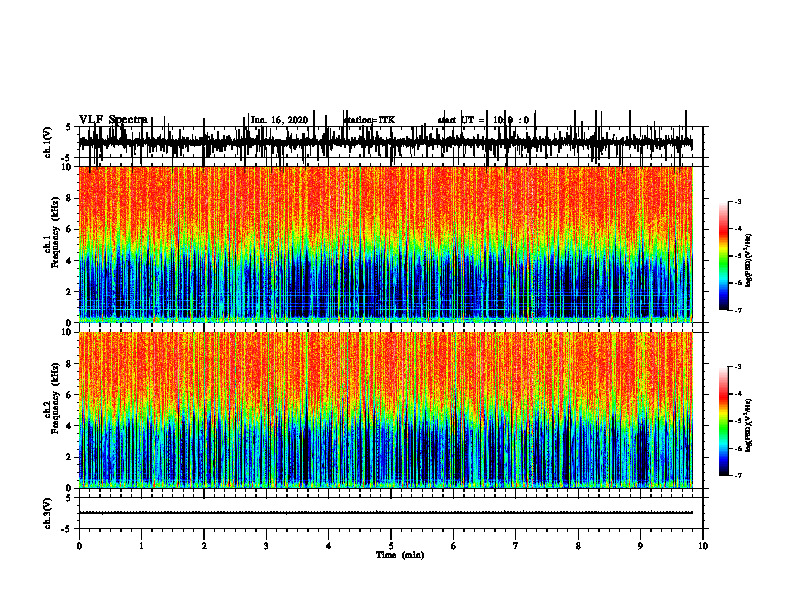Screen dimensions: 792x612
Task: Click the '-3' label on ch.1 color bar
Action: coord(737,201)
